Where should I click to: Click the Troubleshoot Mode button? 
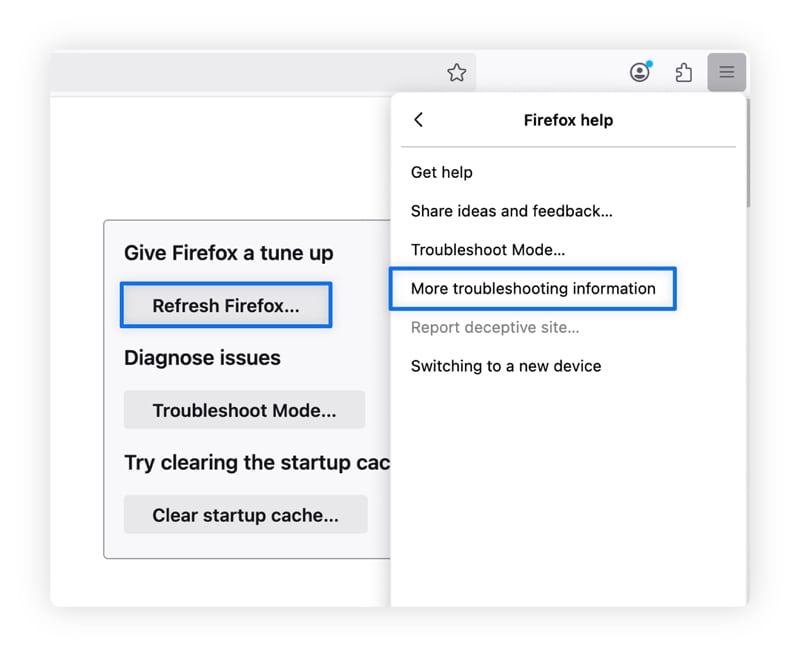244,409
